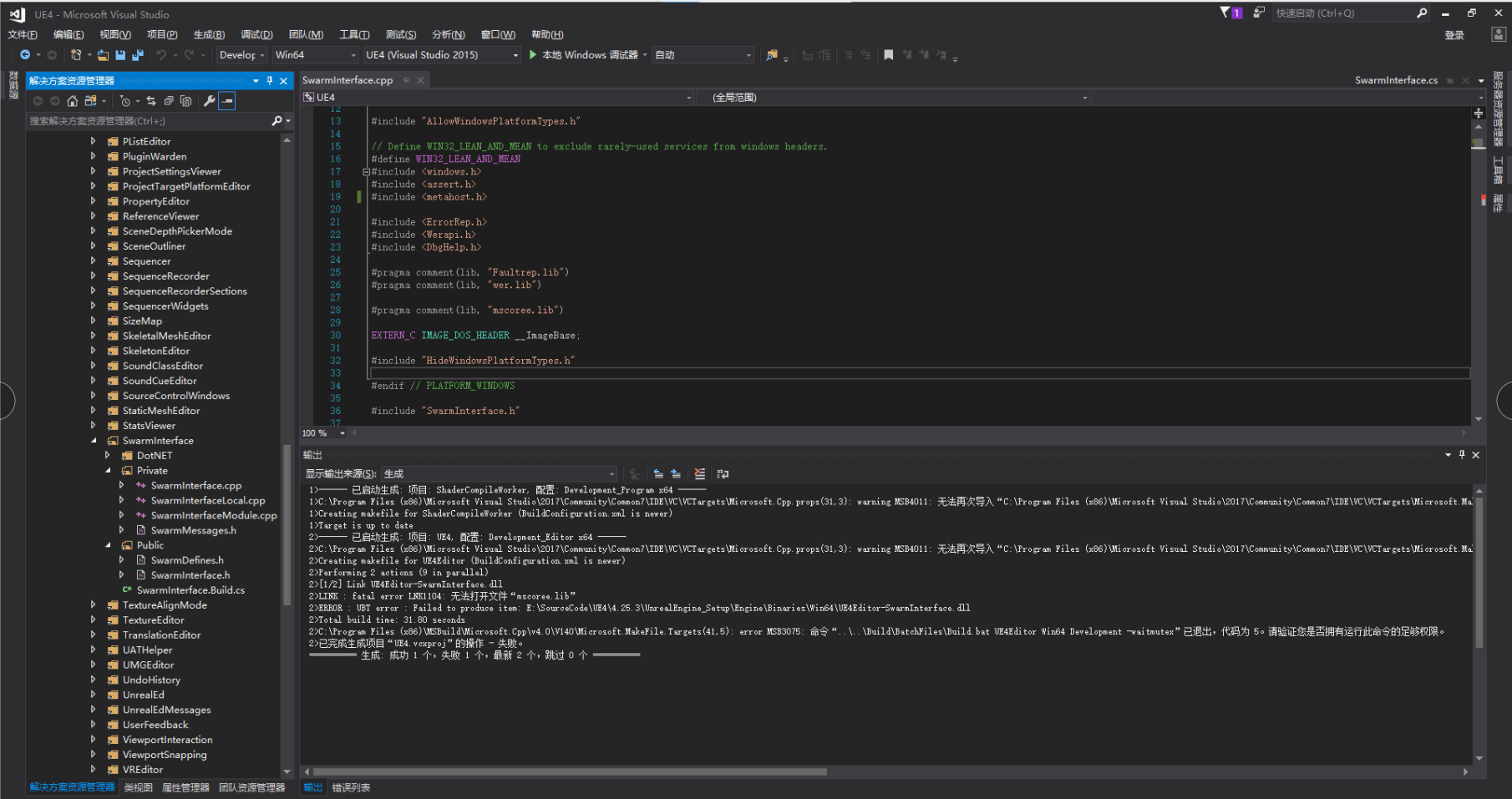This screenshot has height=799, width=1512.
Task: Open the 生成 output source dropdown
Action: [x=499, y=473]
